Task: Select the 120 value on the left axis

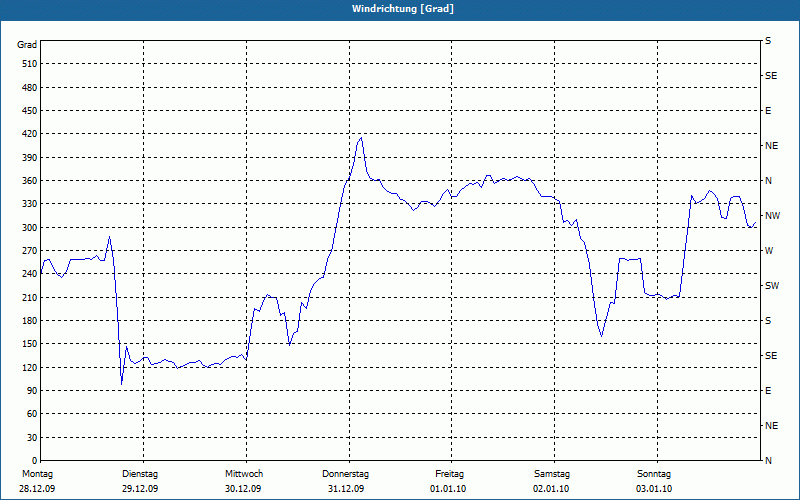Action: [x=29, y=367]
